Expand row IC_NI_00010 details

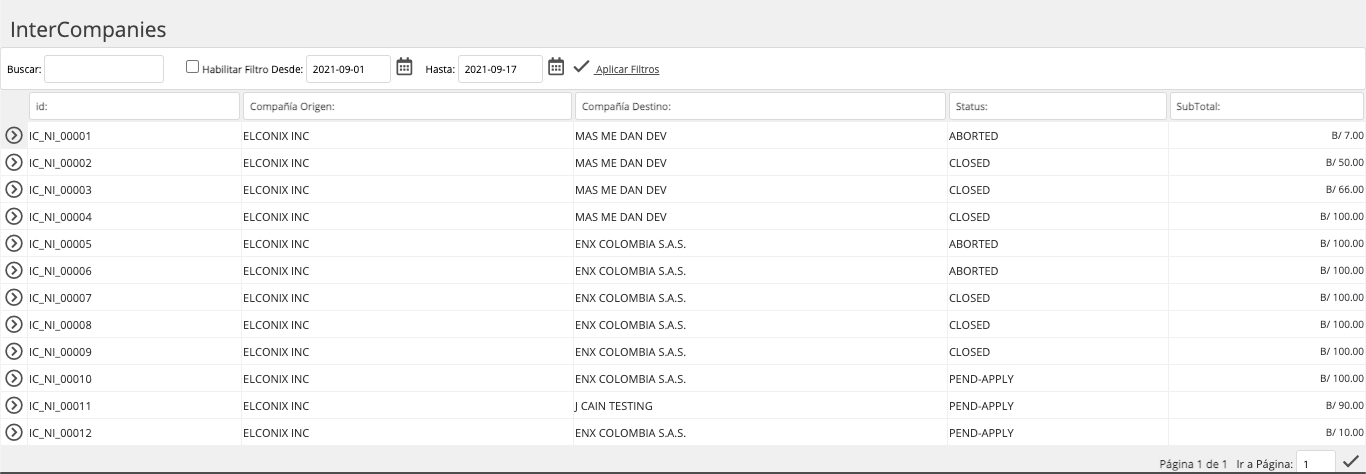pyautogui.click(x=14, y=378)
